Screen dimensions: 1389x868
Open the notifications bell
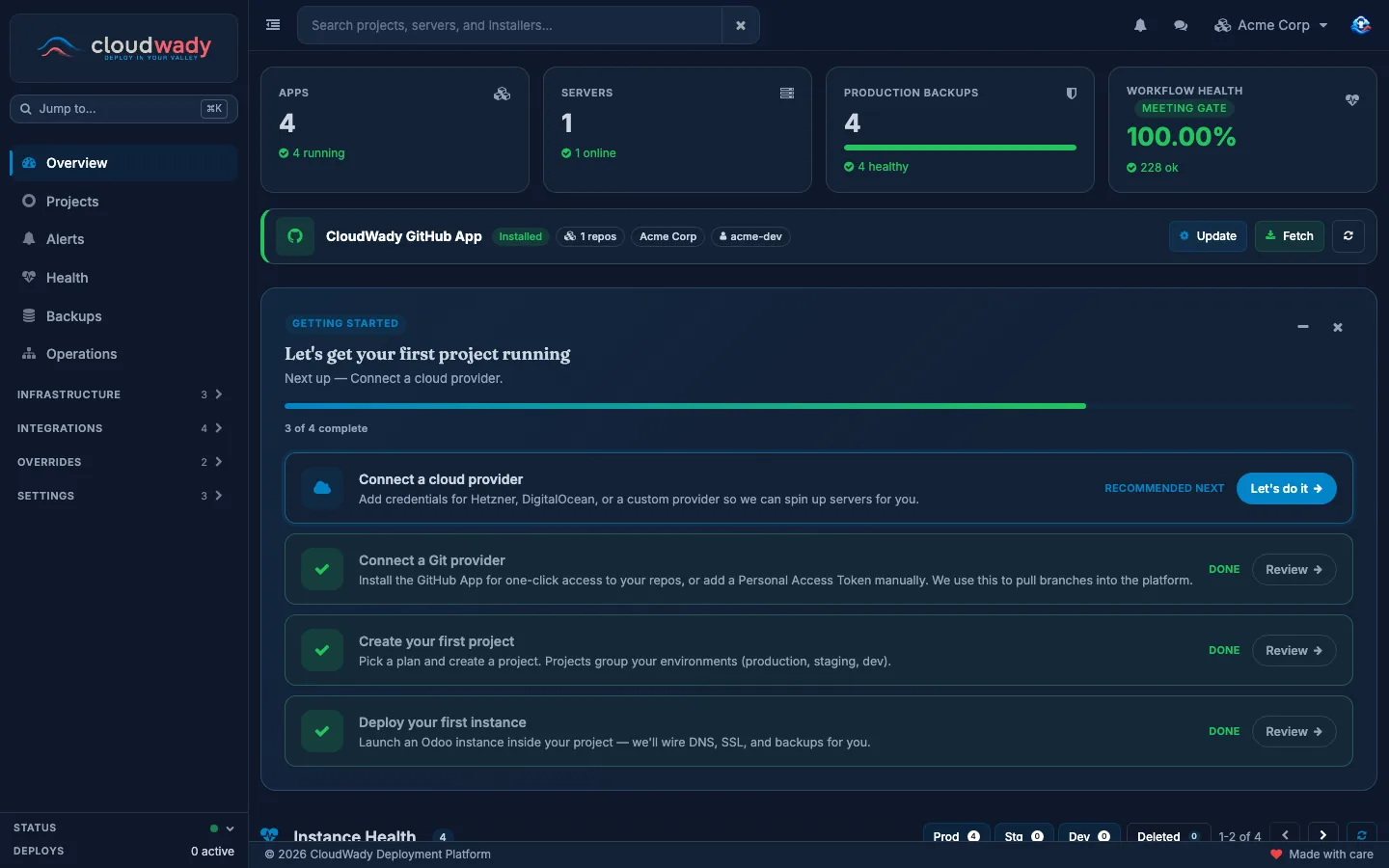pos(1140,25)
